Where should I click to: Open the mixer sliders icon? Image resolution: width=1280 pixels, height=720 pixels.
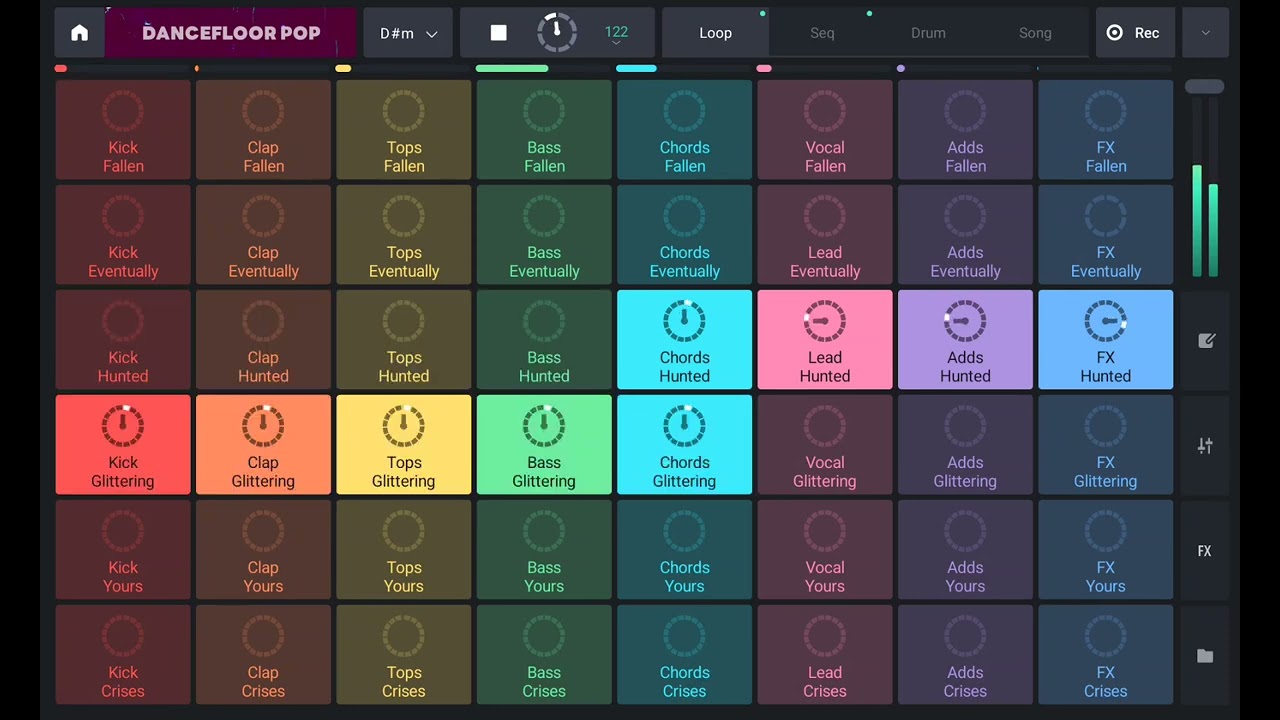point(1206,446)
